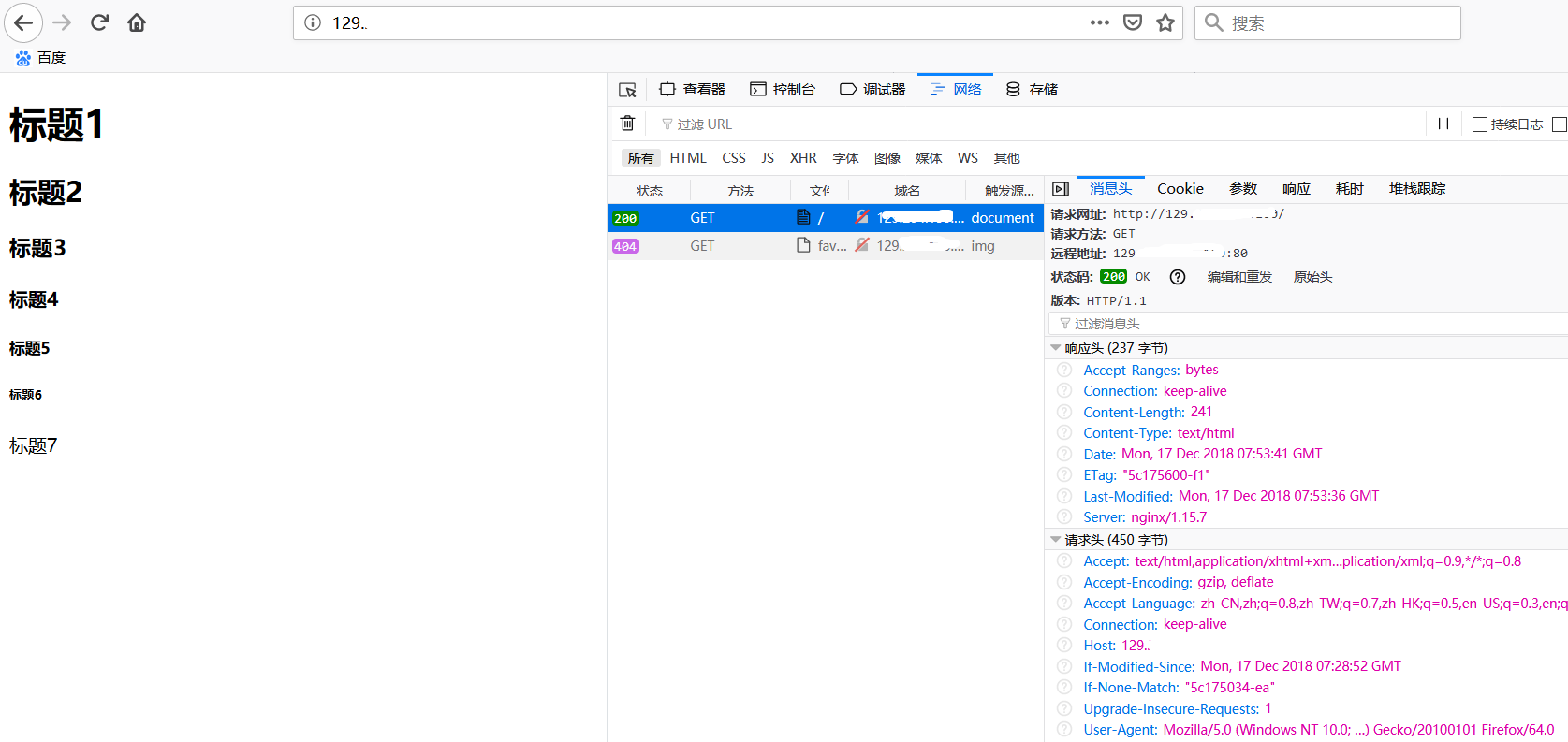Click help icon beside Accept-Encoding header

click(1064, 583)
